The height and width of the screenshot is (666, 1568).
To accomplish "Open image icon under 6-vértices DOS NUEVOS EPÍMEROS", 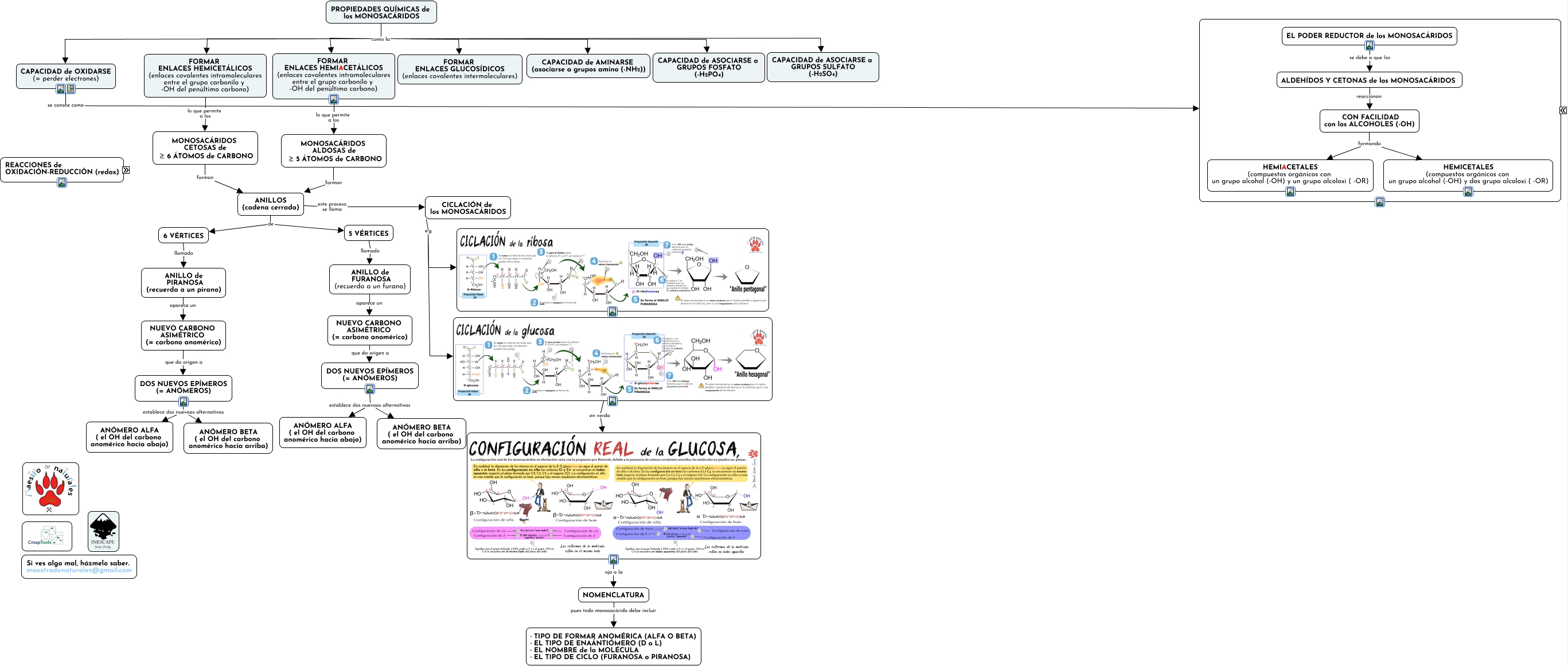I will tap(183, 402).
